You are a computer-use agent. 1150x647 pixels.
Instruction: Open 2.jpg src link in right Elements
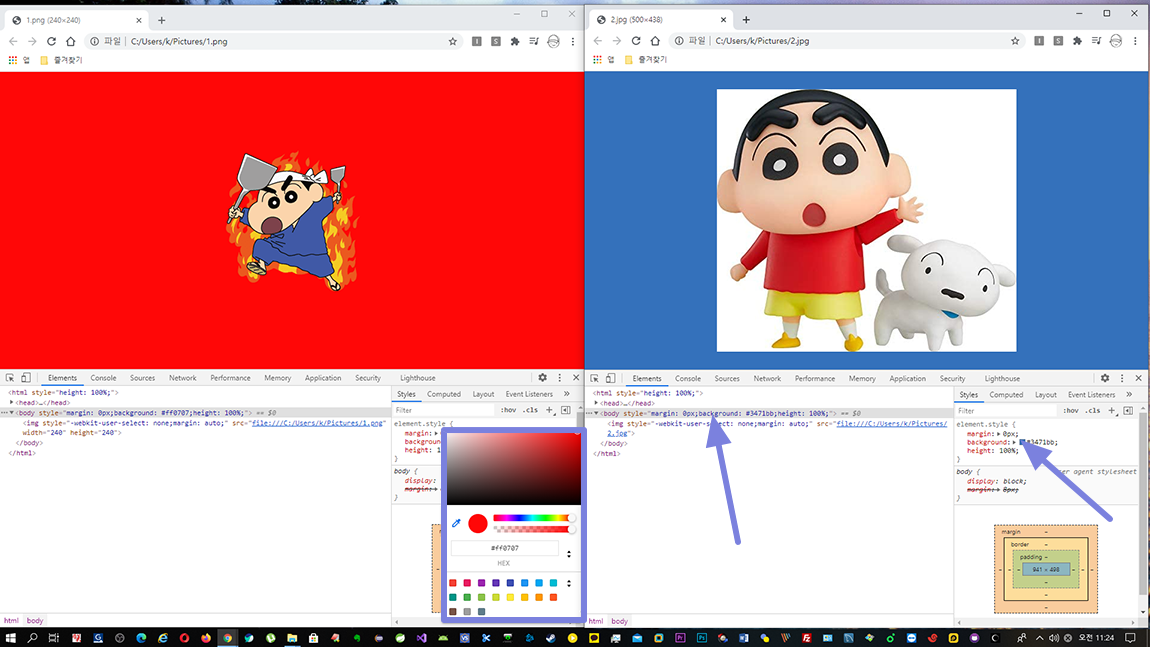(x=892, y=424)
